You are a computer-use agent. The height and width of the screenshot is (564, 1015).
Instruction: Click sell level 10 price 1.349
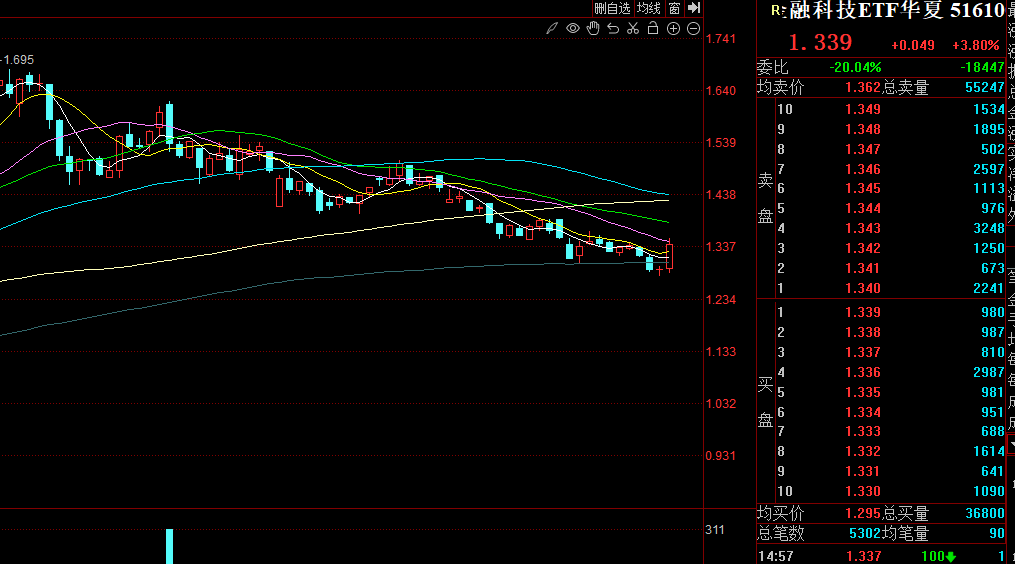(x=863, y=110)
